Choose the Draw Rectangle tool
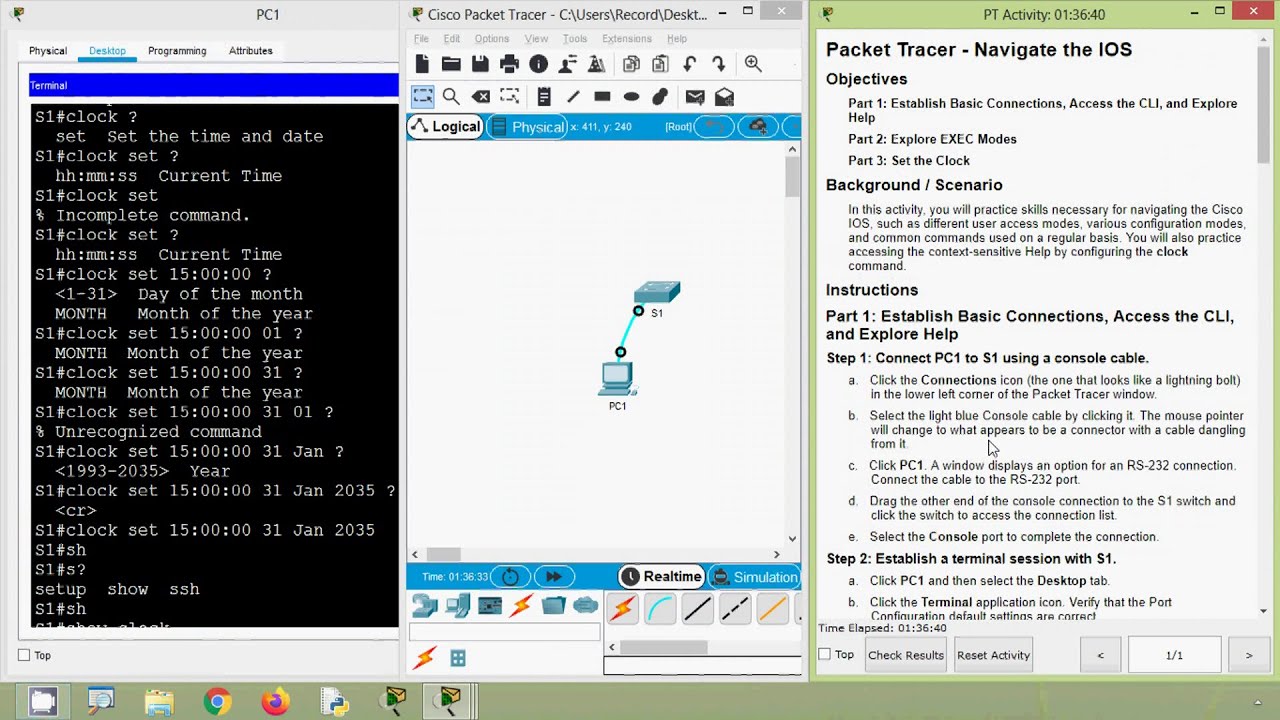Image resolution: width=1280 pixels, height=720 pixels. point(602,96)
